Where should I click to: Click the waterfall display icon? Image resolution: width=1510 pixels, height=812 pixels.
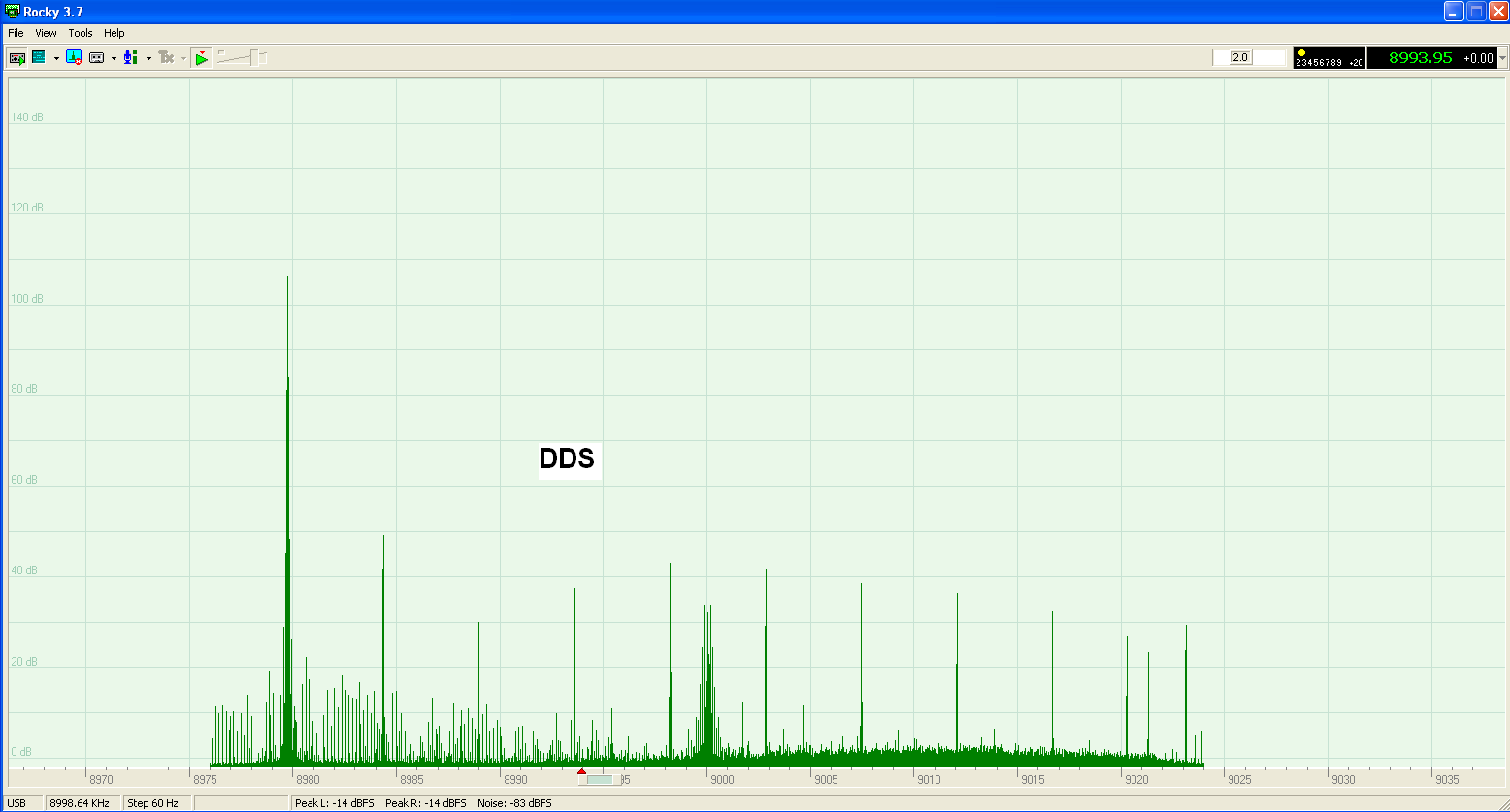coord(39,58)
